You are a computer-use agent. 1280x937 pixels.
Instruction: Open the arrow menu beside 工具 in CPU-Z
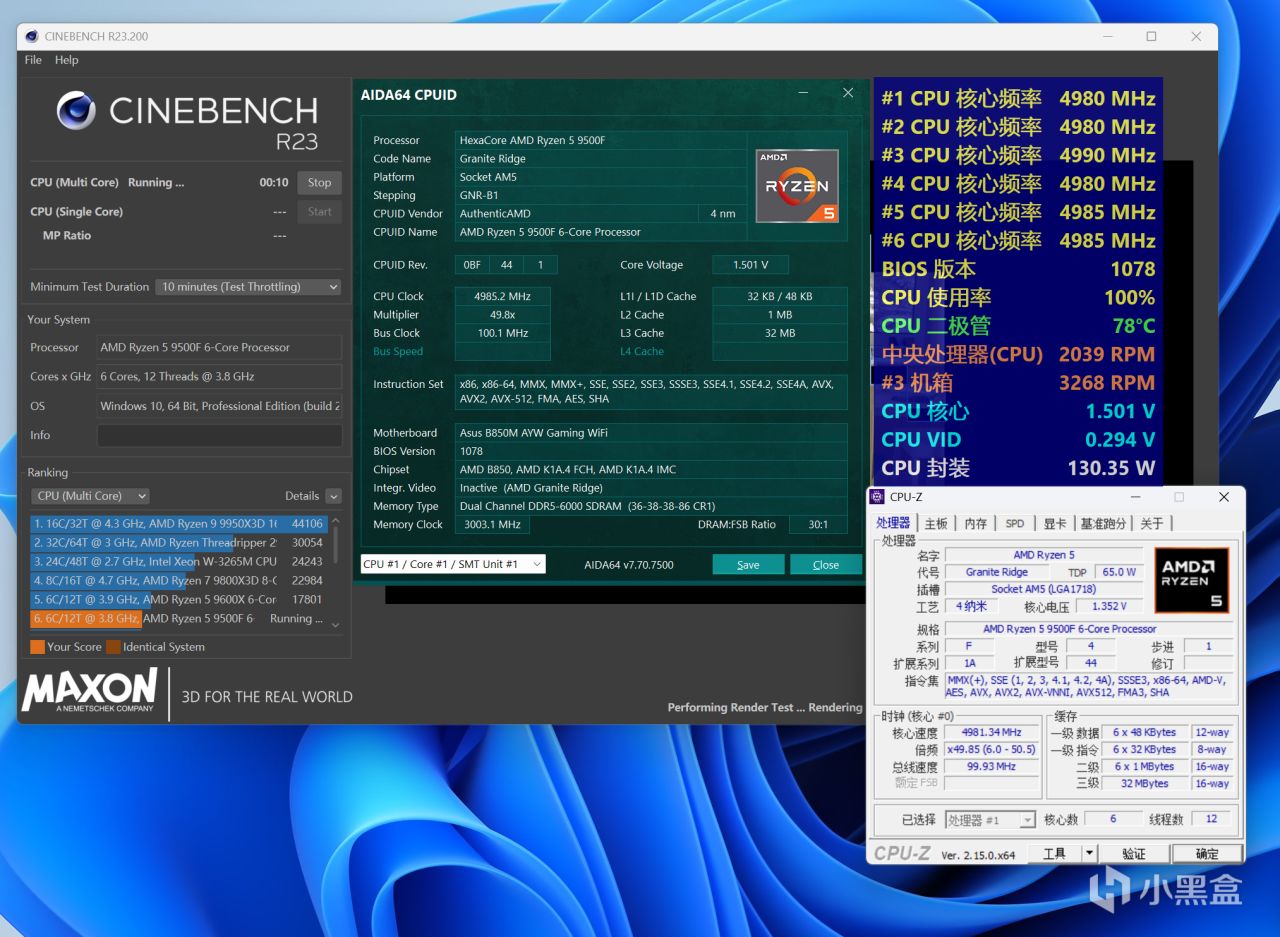[x=1090, y=853]
